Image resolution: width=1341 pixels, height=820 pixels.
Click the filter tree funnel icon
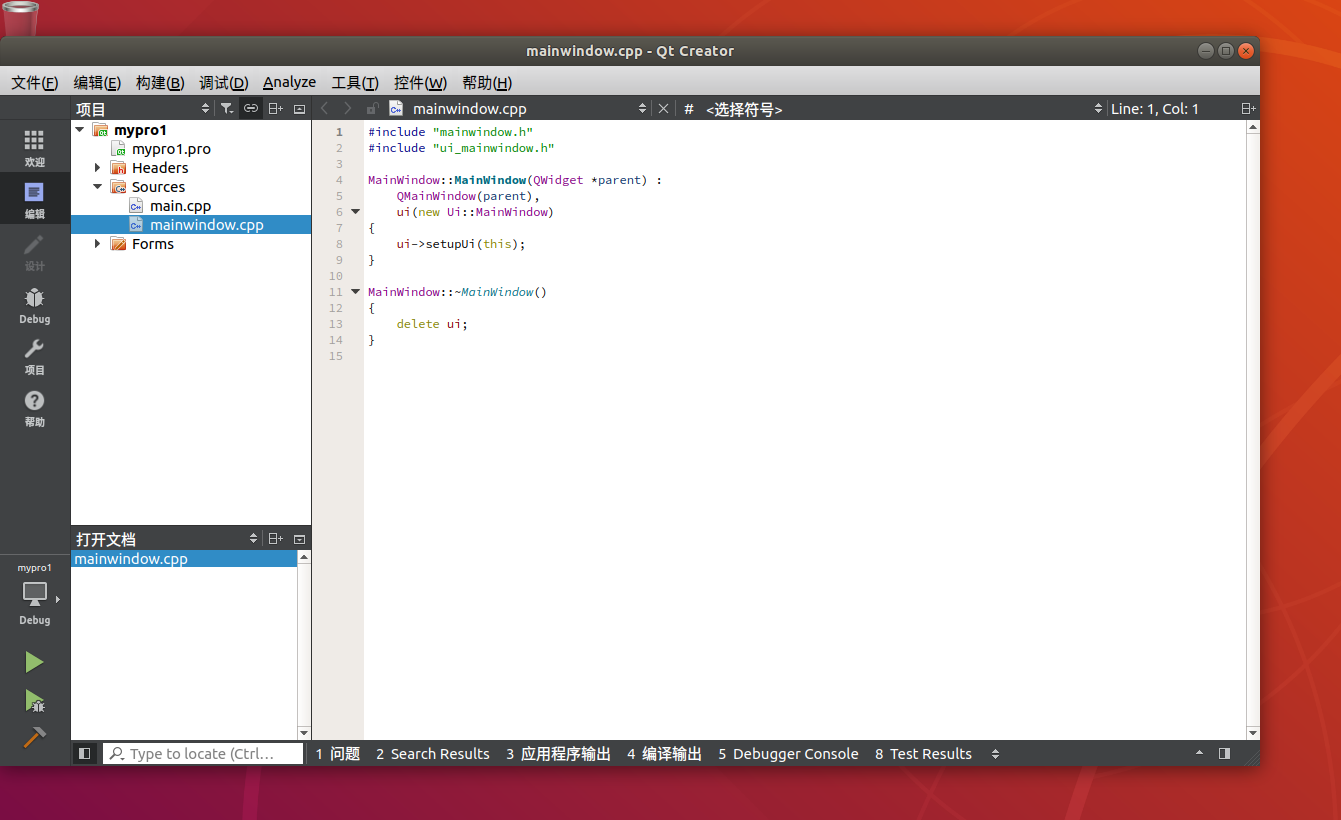pyautogui.click(x=227, y=108)
